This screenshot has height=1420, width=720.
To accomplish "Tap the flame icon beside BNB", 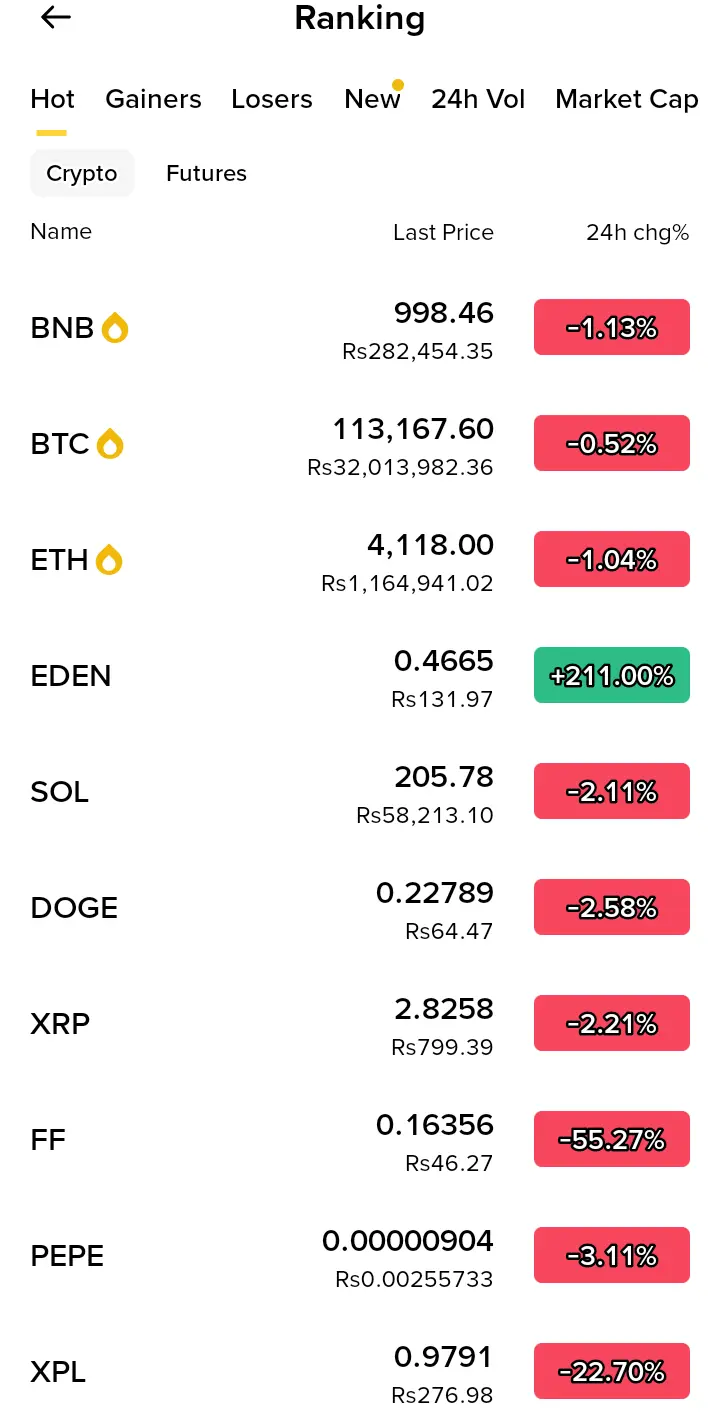I will point(115,327).
